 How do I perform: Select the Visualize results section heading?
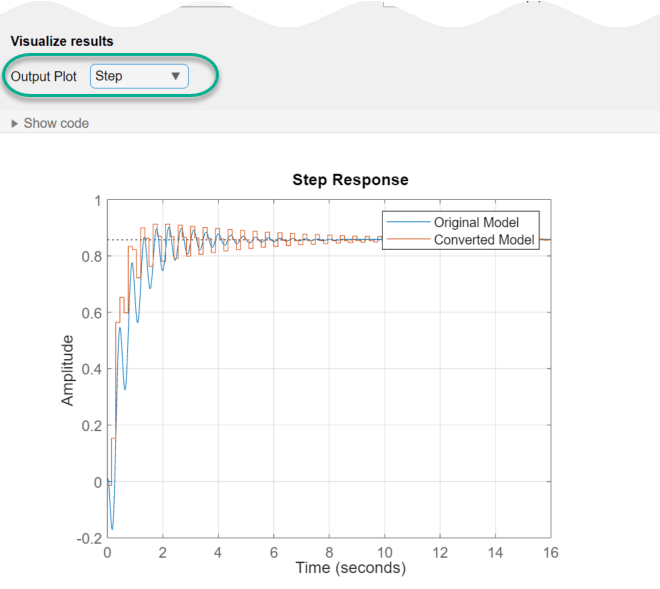tap(62, 41)
